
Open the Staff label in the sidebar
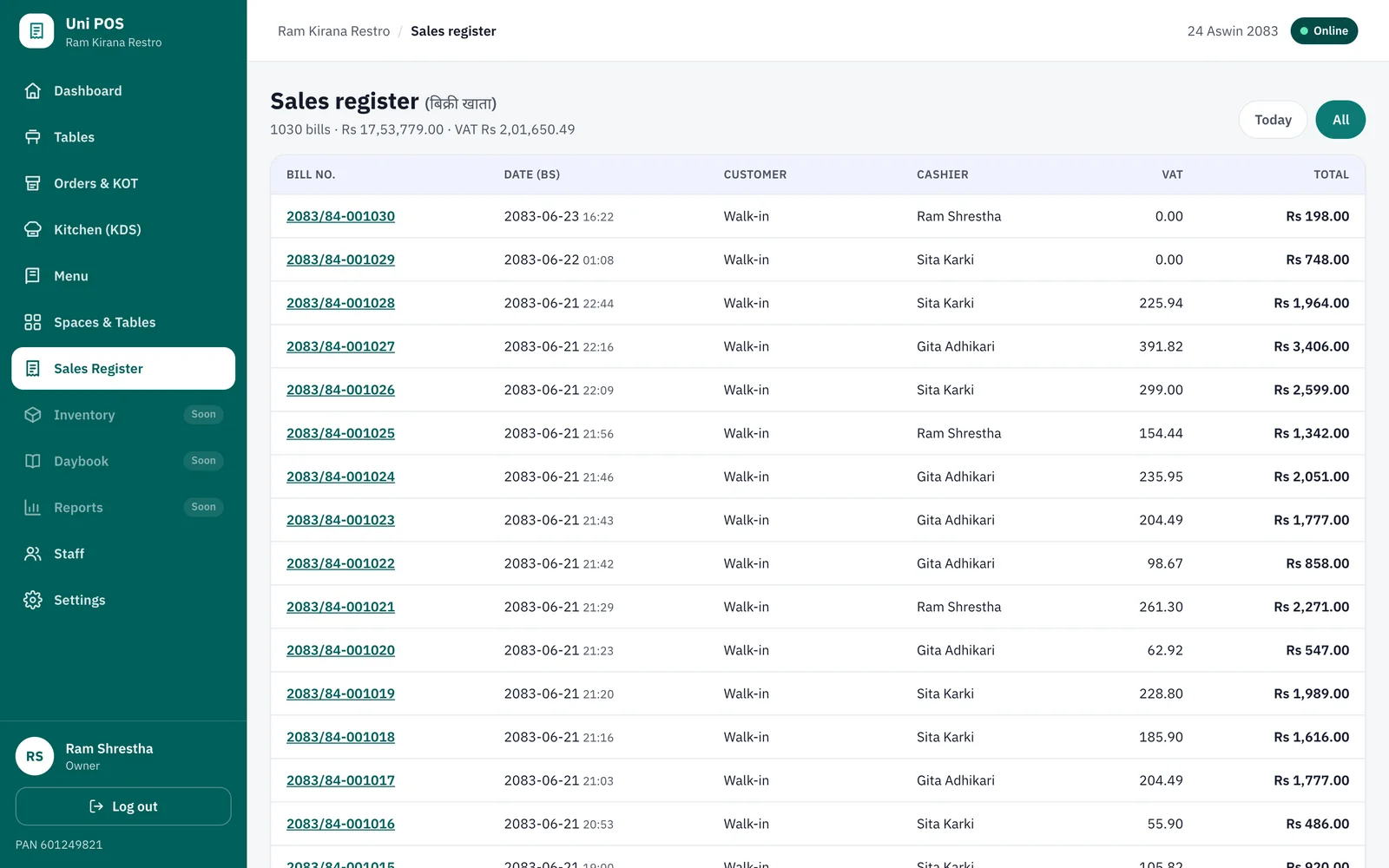tap(69, 554)
